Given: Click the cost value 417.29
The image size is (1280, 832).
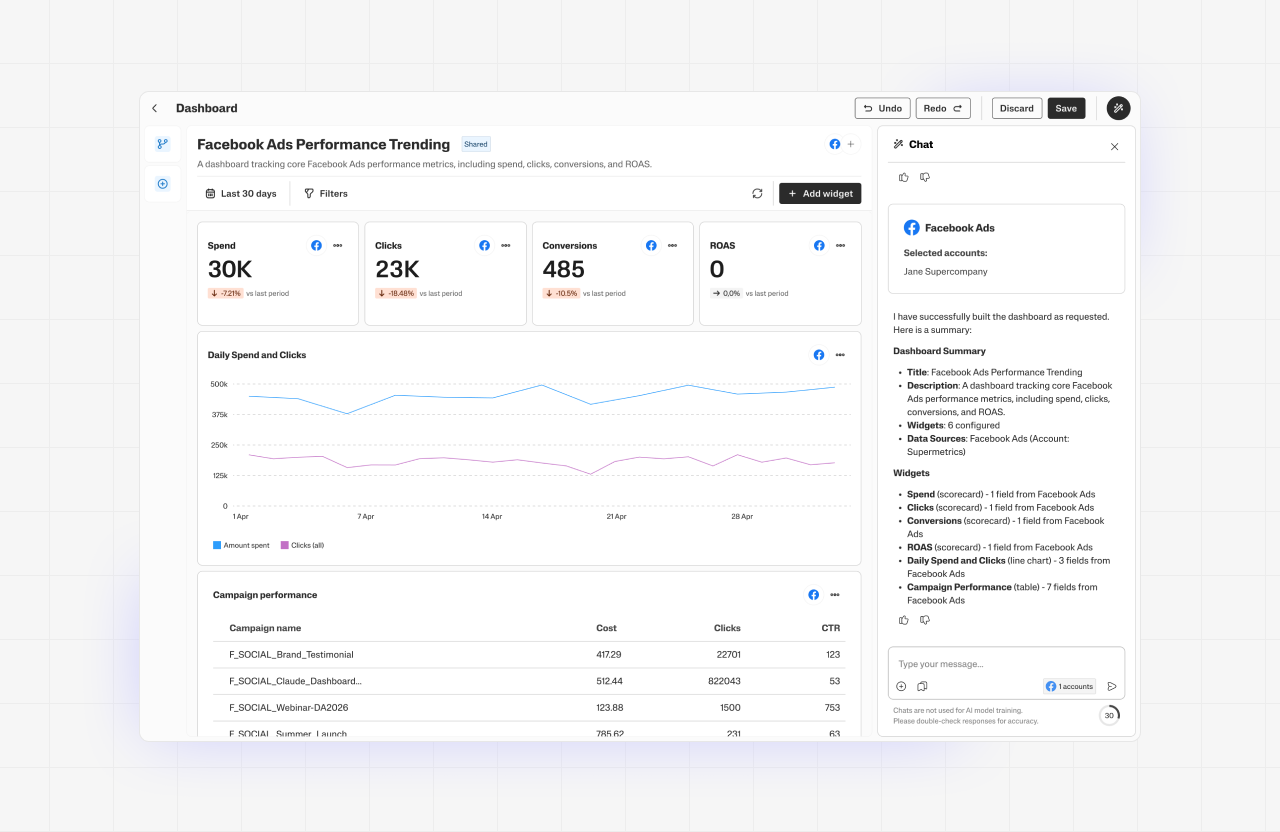Looking at the screenshot, I should coord(609,654).
